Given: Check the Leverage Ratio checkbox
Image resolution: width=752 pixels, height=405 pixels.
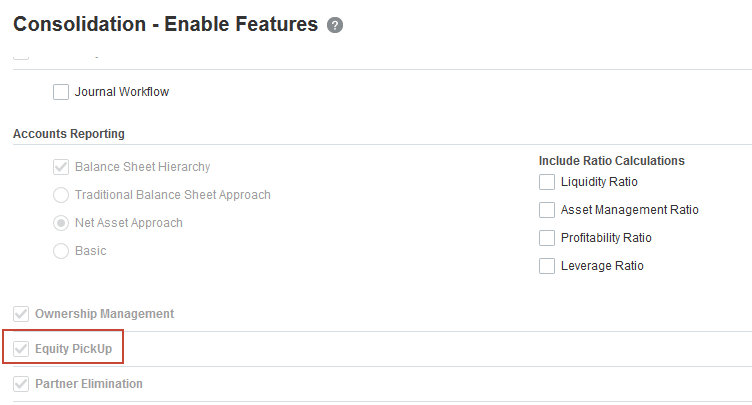Looking at the screenshot, I should [547, 266].
